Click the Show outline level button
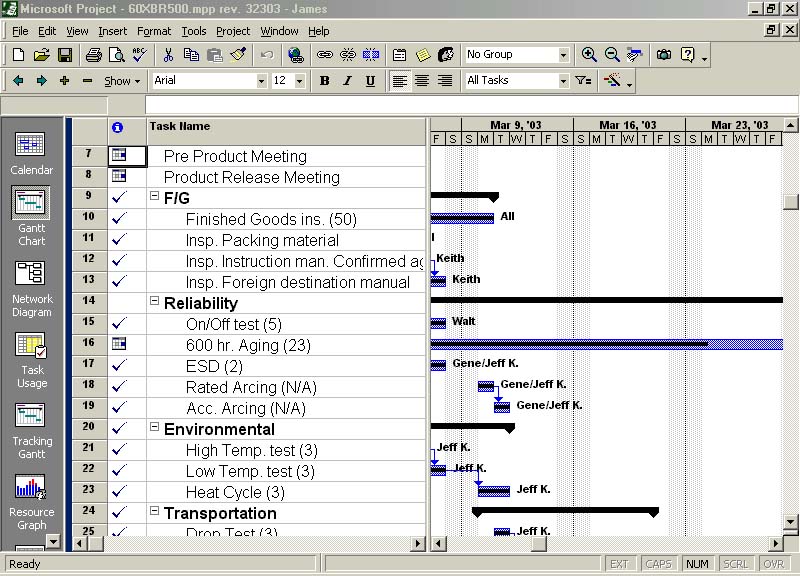The width and height of the screenshot is (800, 576). pos(122,81)
